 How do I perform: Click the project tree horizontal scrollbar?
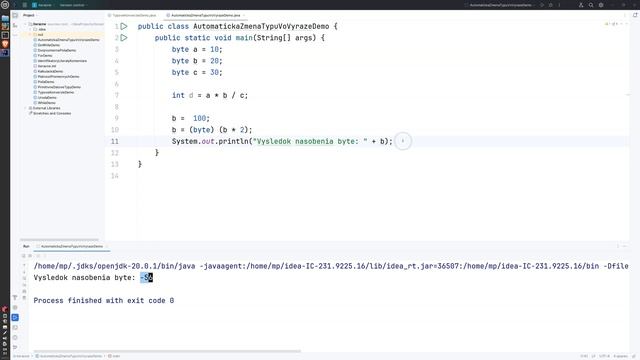click(x=59, y=240)
